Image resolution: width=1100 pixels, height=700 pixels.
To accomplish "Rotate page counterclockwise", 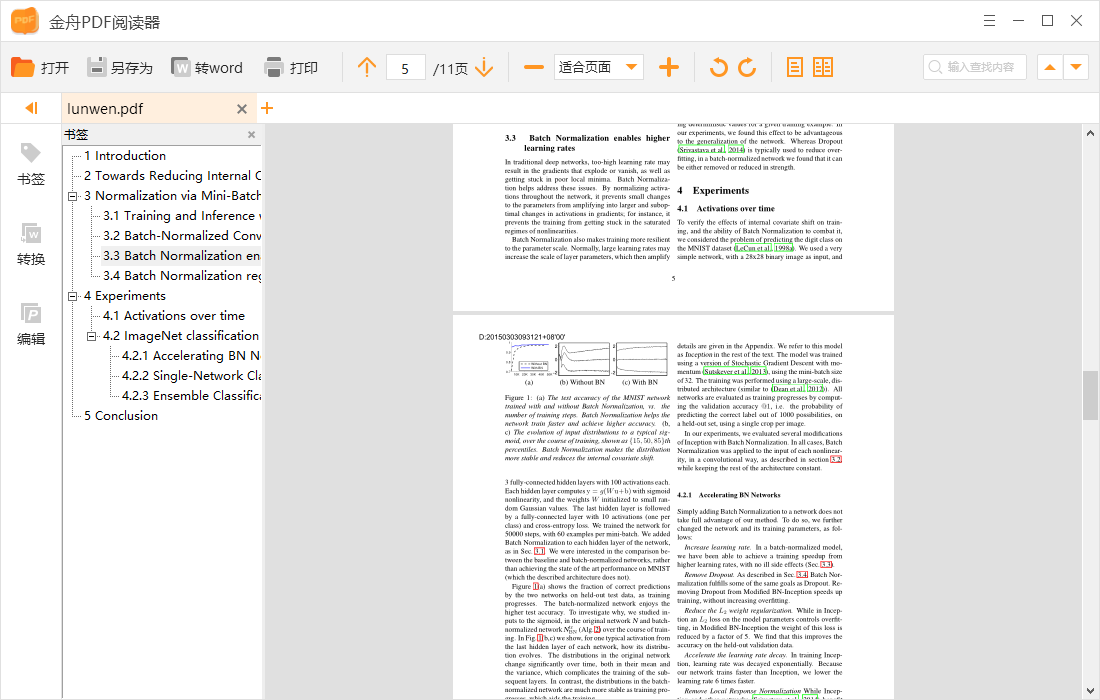I will (x=718, y=67).
